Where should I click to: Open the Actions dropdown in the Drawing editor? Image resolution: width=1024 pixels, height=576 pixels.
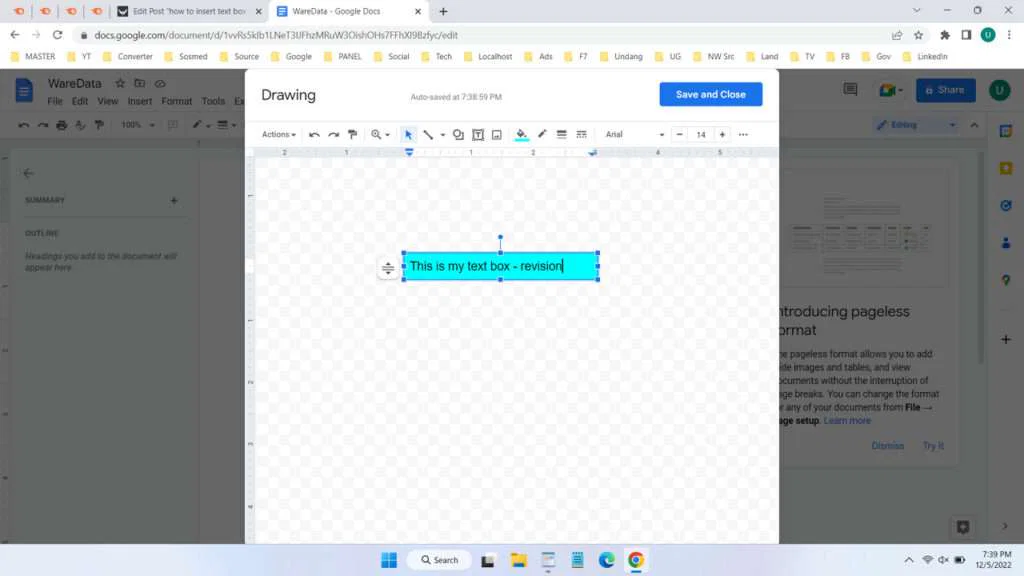[x=278, y=134]
